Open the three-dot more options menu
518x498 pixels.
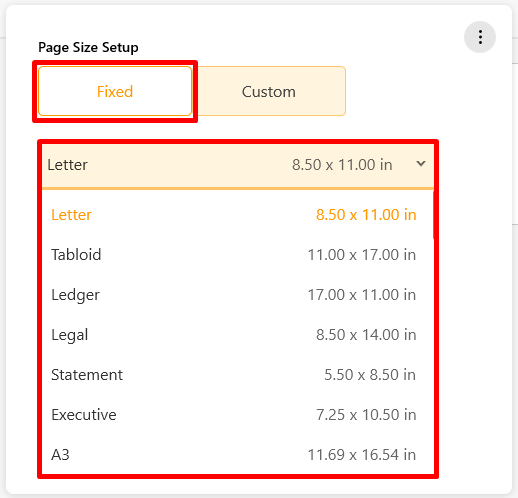click(x=480, y=37)
